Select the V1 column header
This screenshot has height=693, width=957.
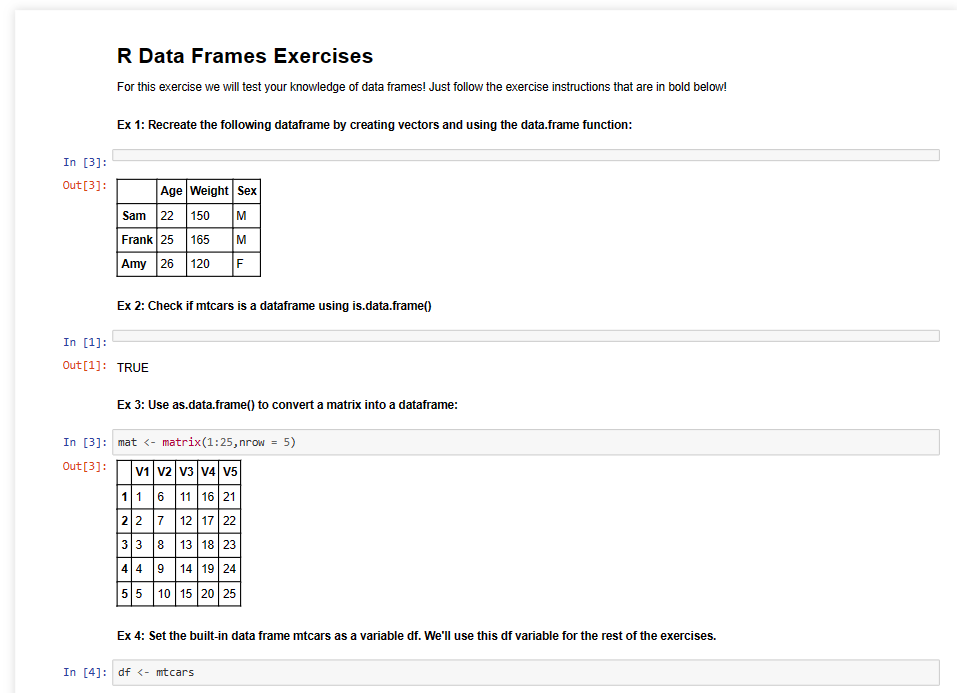tap(142, 472)
